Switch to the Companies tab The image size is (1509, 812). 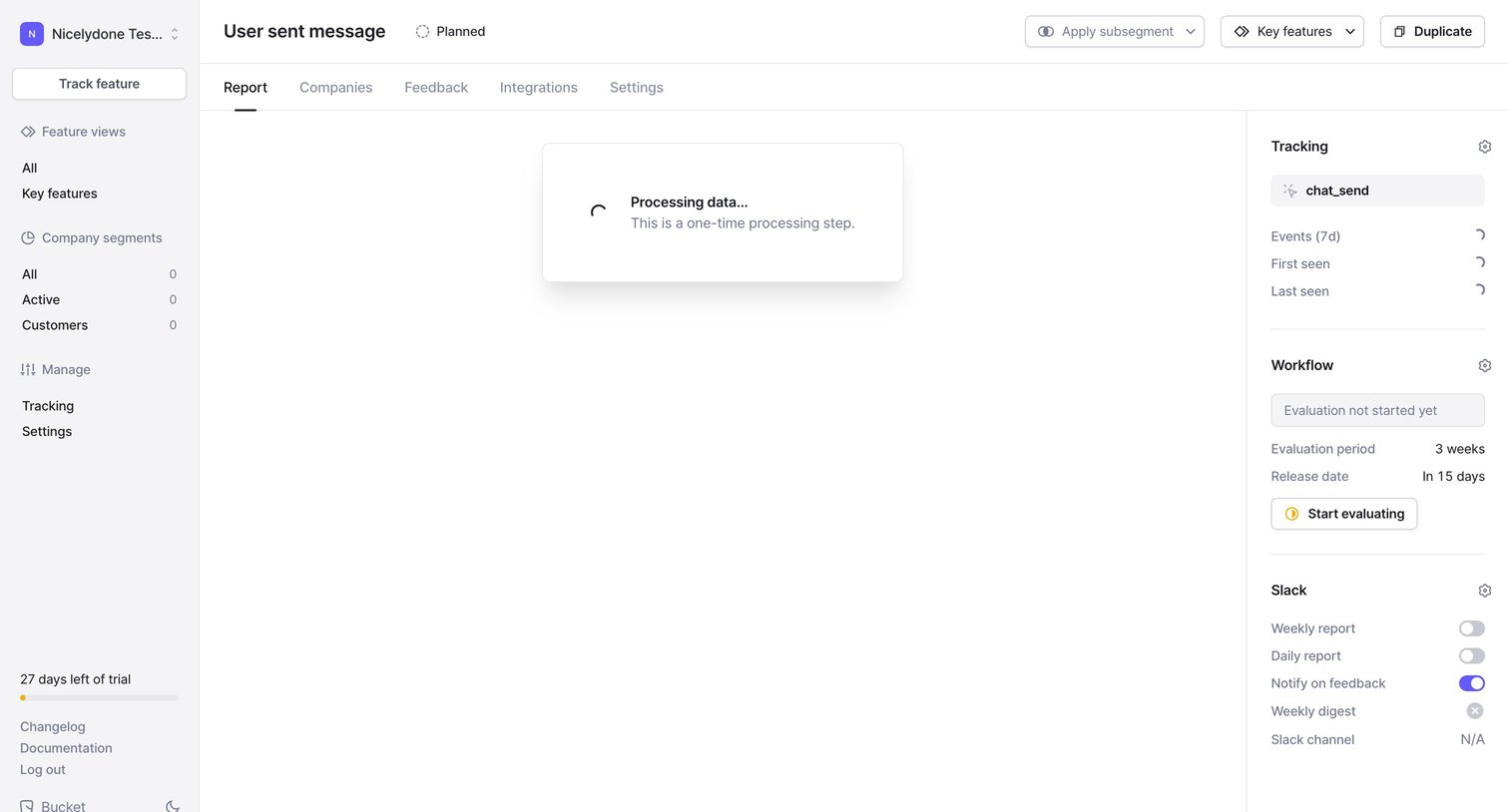pos(335,88)
